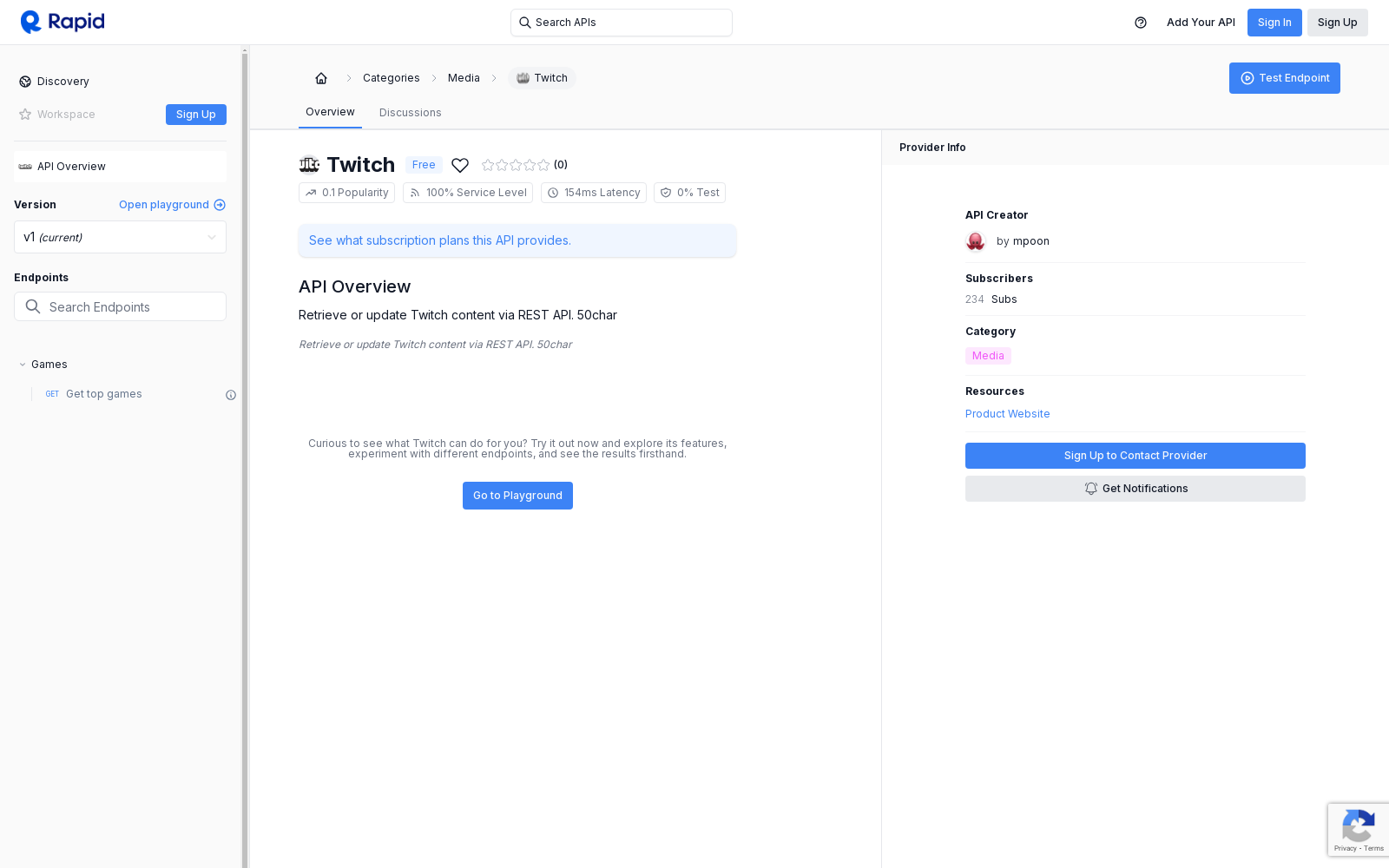Image resolution: width=1389 pixels, height=868 pixels.
Task: Click creator name mpoon
Action: pos(1031,241)
